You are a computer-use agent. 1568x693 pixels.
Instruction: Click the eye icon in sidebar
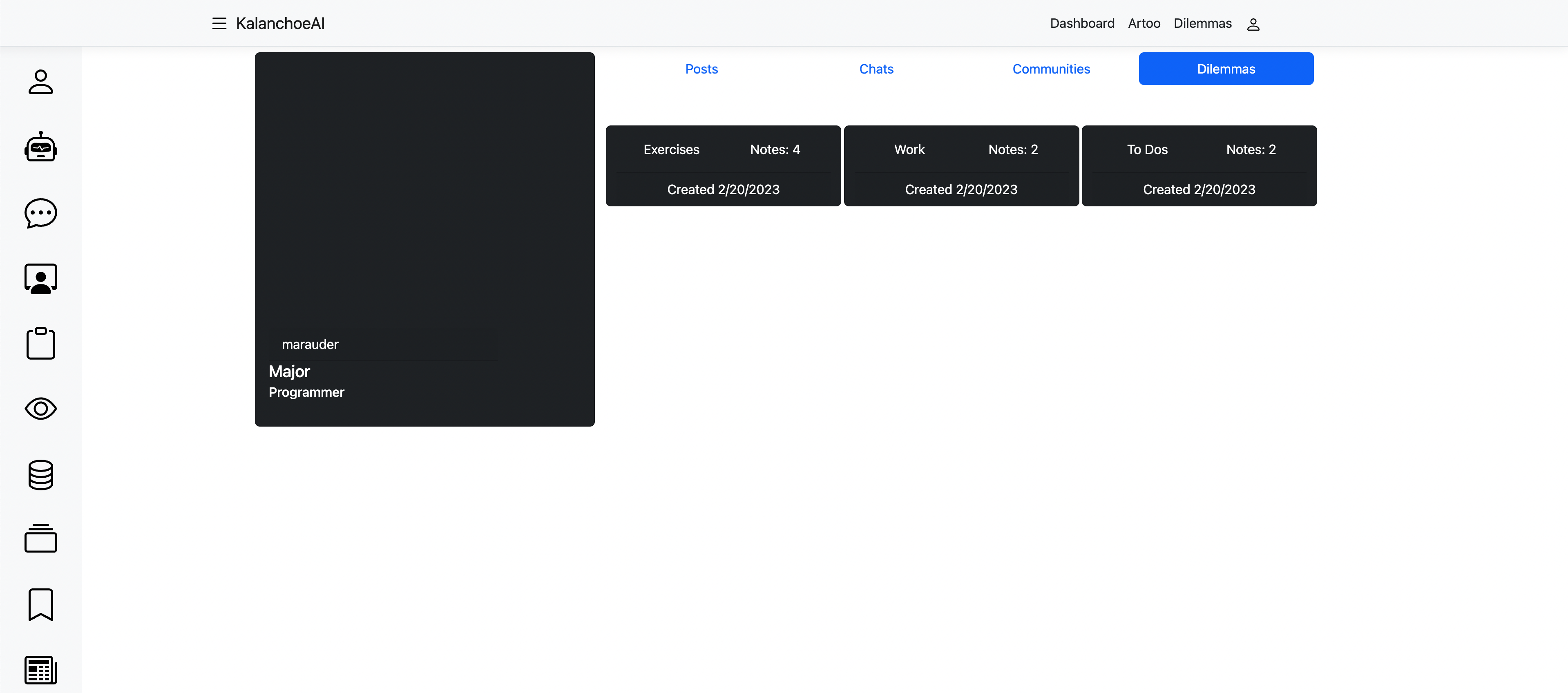coord(41,409)
